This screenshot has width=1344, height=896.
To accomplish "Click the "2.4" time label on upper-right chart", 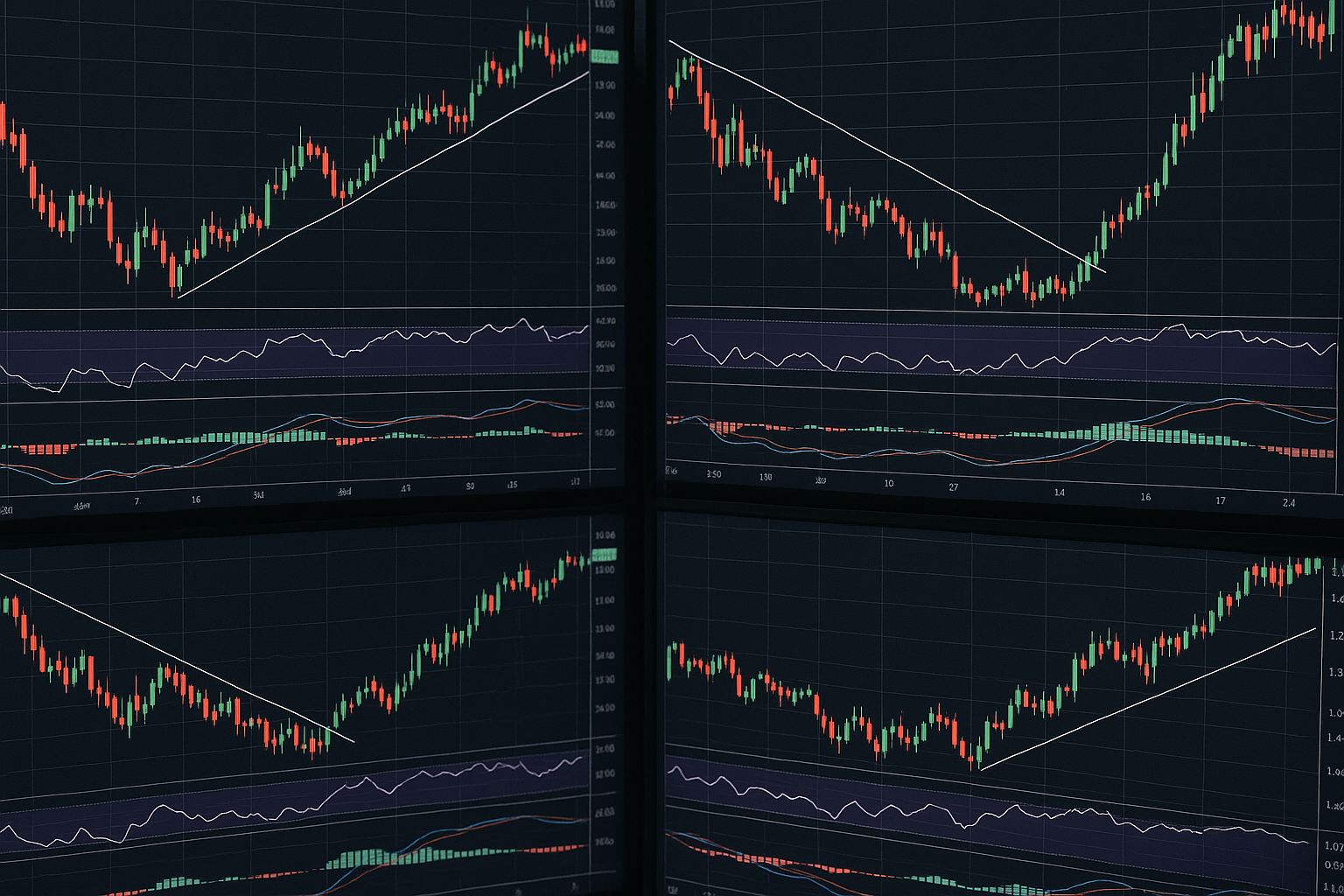I will (1289, 503).
